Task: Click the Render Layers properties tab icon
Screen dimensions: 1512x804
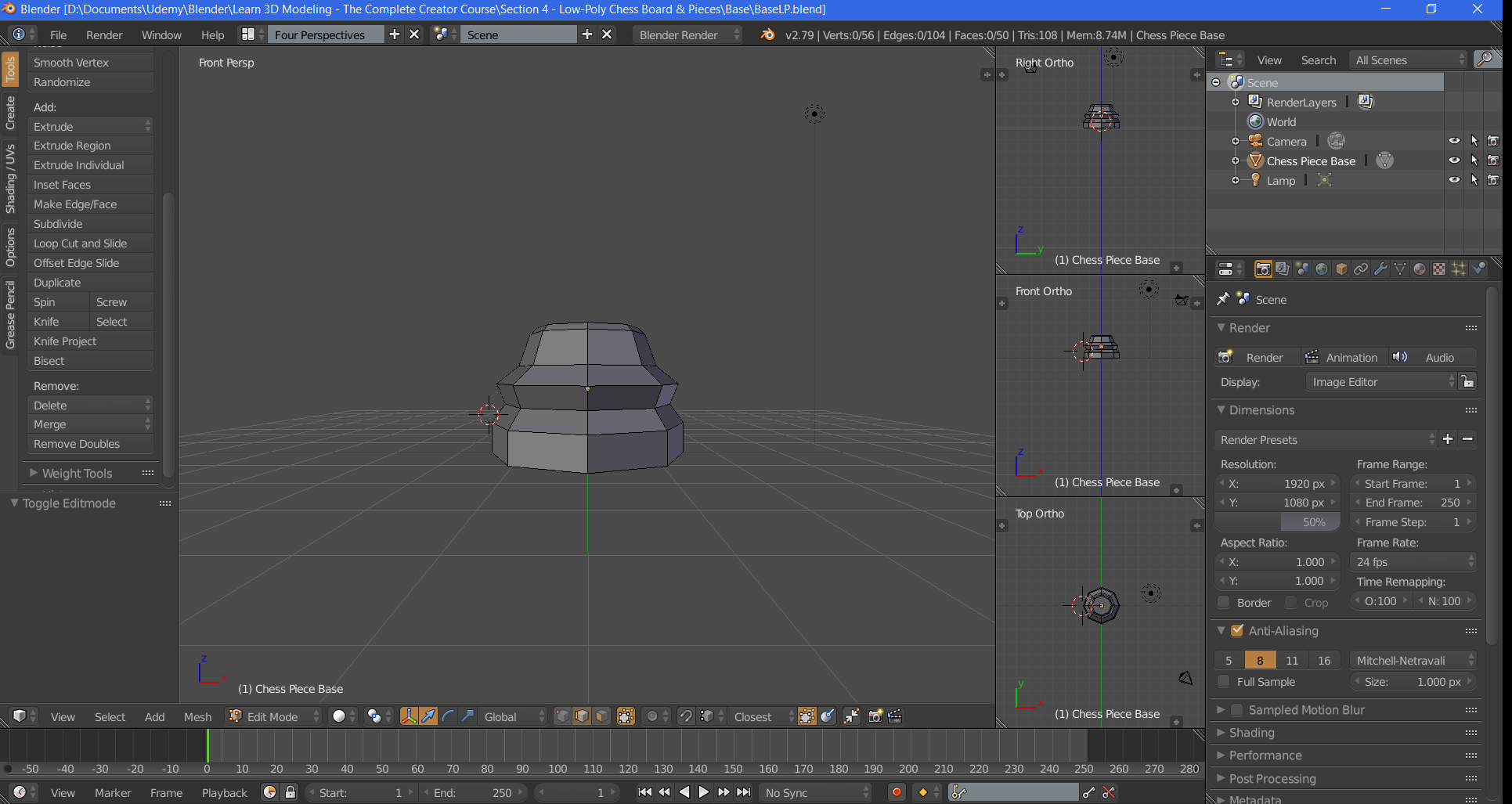Action: (x=1283, y=269)
